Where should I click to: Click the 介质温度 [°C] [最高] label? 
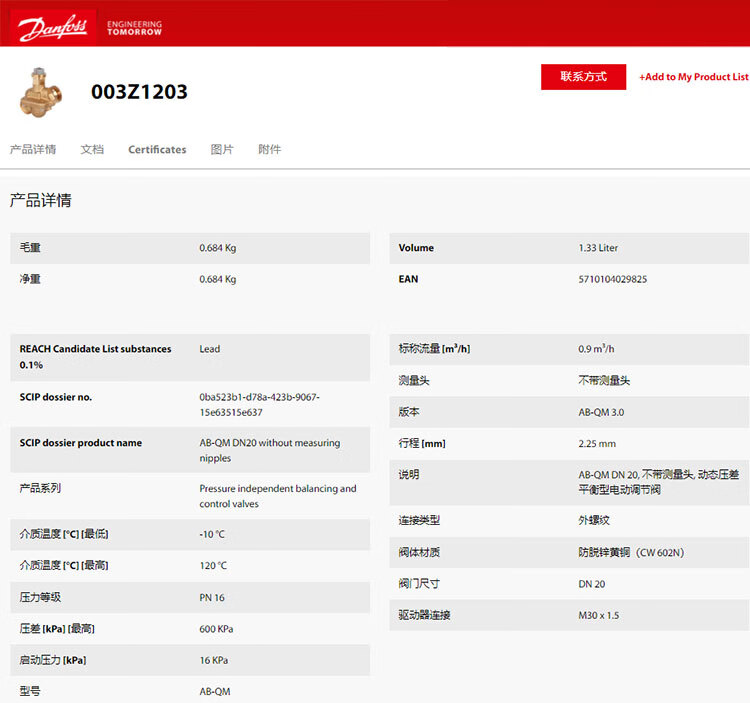[x=64, y=565]
